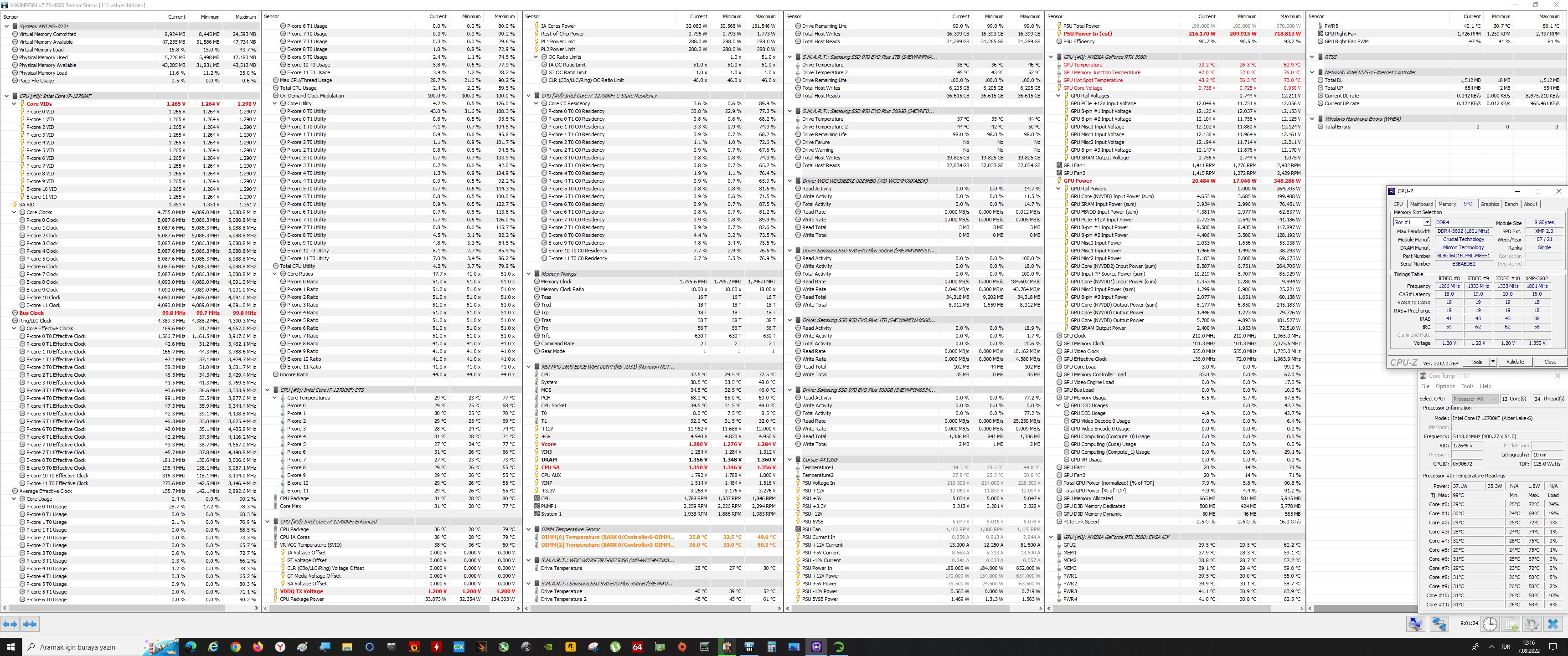Open HWiNFO system summary magnifier-monitor icon

tap(1415, 624)
